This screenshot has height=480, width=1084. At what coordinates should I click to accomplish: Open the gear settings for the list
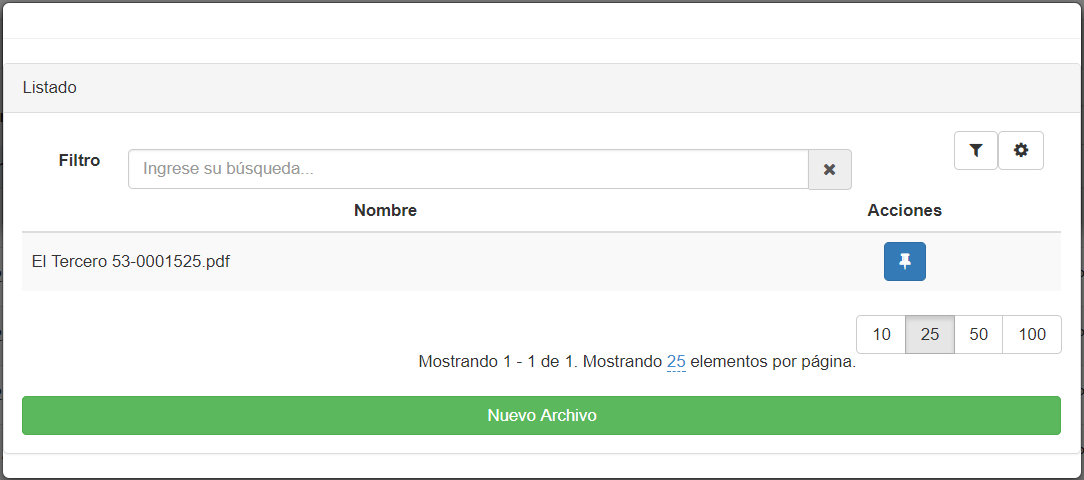(x=1020, y=150)
